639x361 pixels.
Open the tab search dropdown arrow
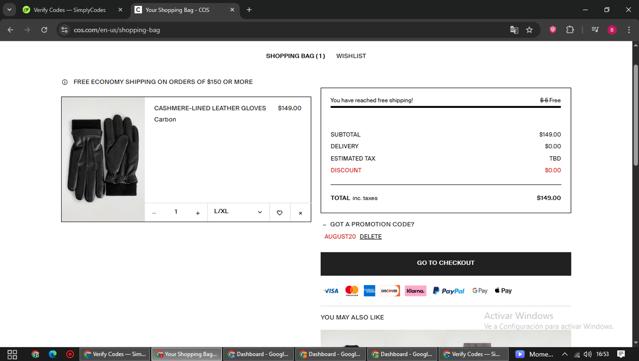point(9,10)
